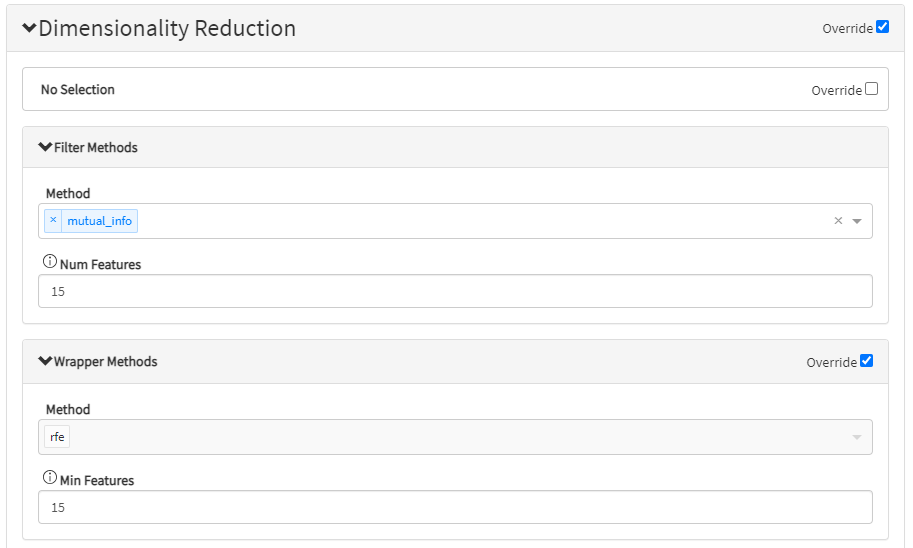Click the Num Features info icon
Viewport: 913px width, 548px height.
coord(50,262)
